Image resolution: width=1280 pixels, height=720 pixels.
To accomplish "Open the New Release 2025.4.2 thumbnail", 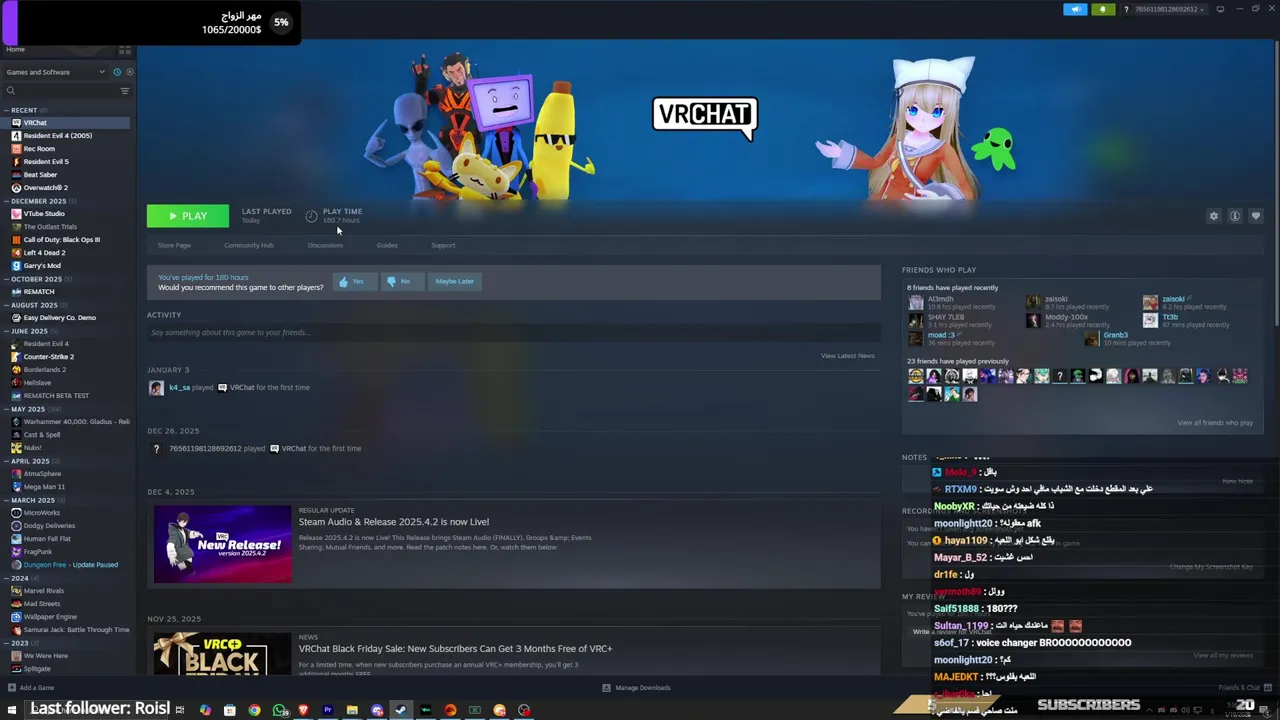I will (x=223, y=545).
